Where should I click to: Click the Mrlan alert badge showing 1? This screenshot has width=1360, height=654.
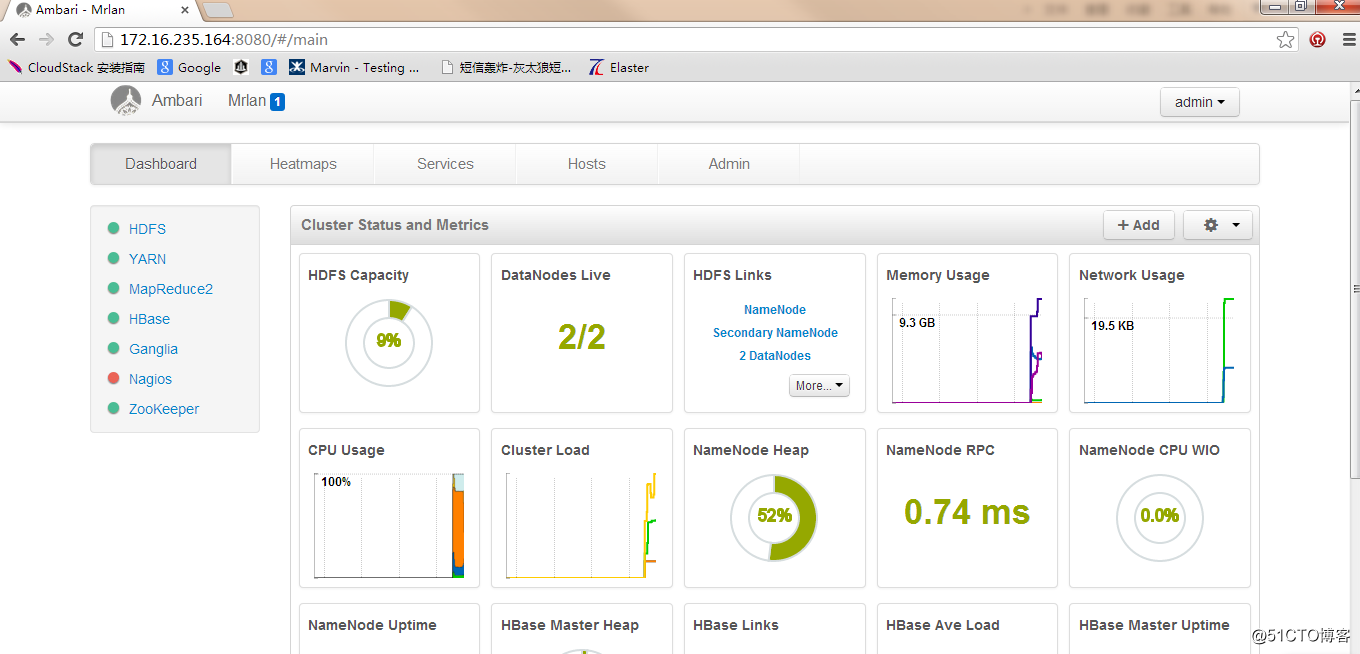point(277,102)
